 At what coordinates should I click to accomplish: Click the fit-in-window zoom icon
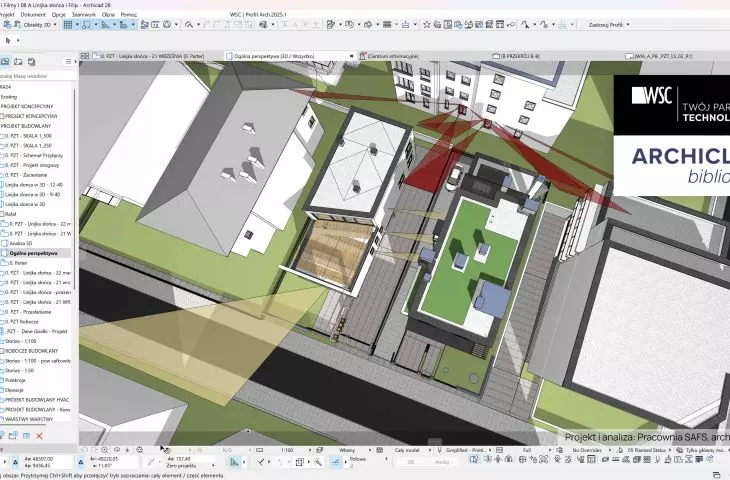click(139, 450)
